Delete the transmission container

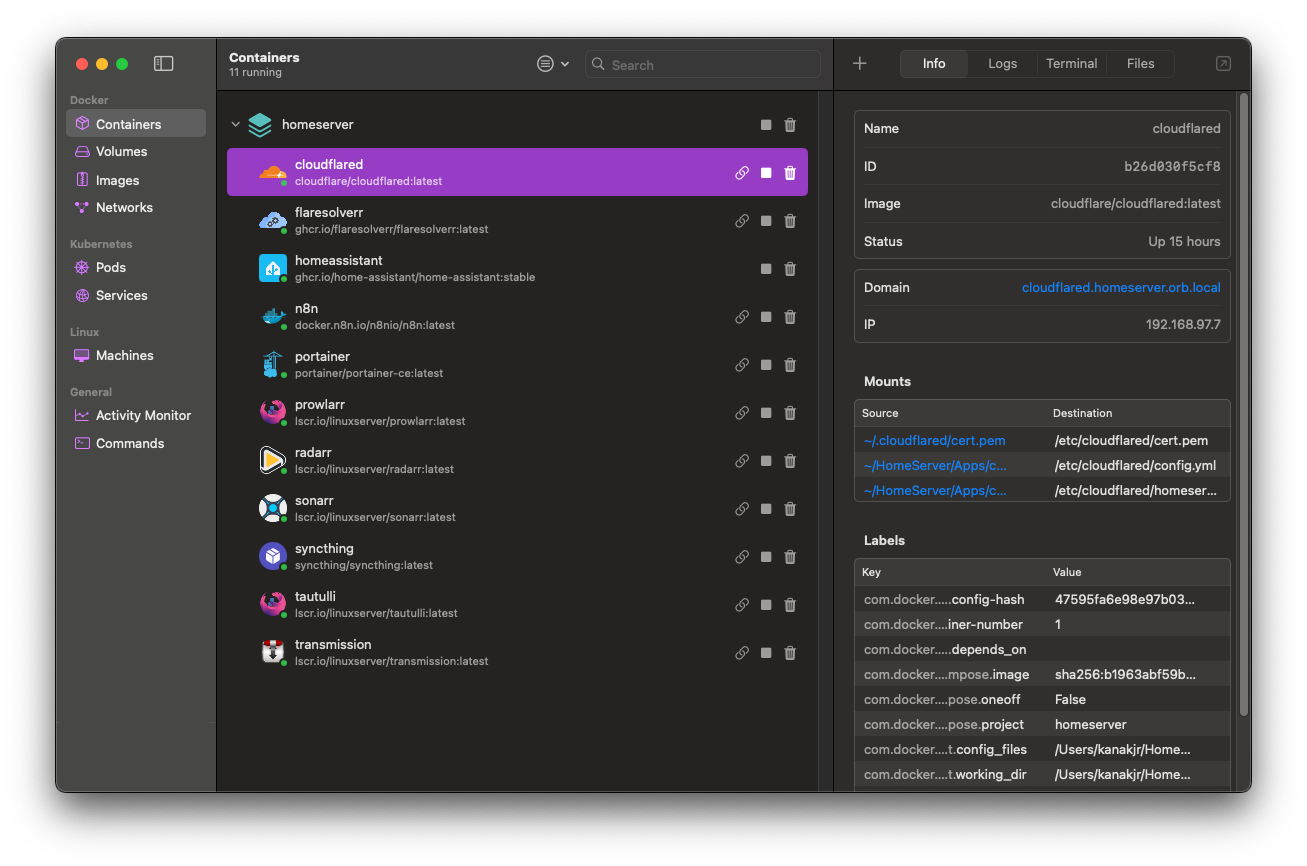pos(790,652)
